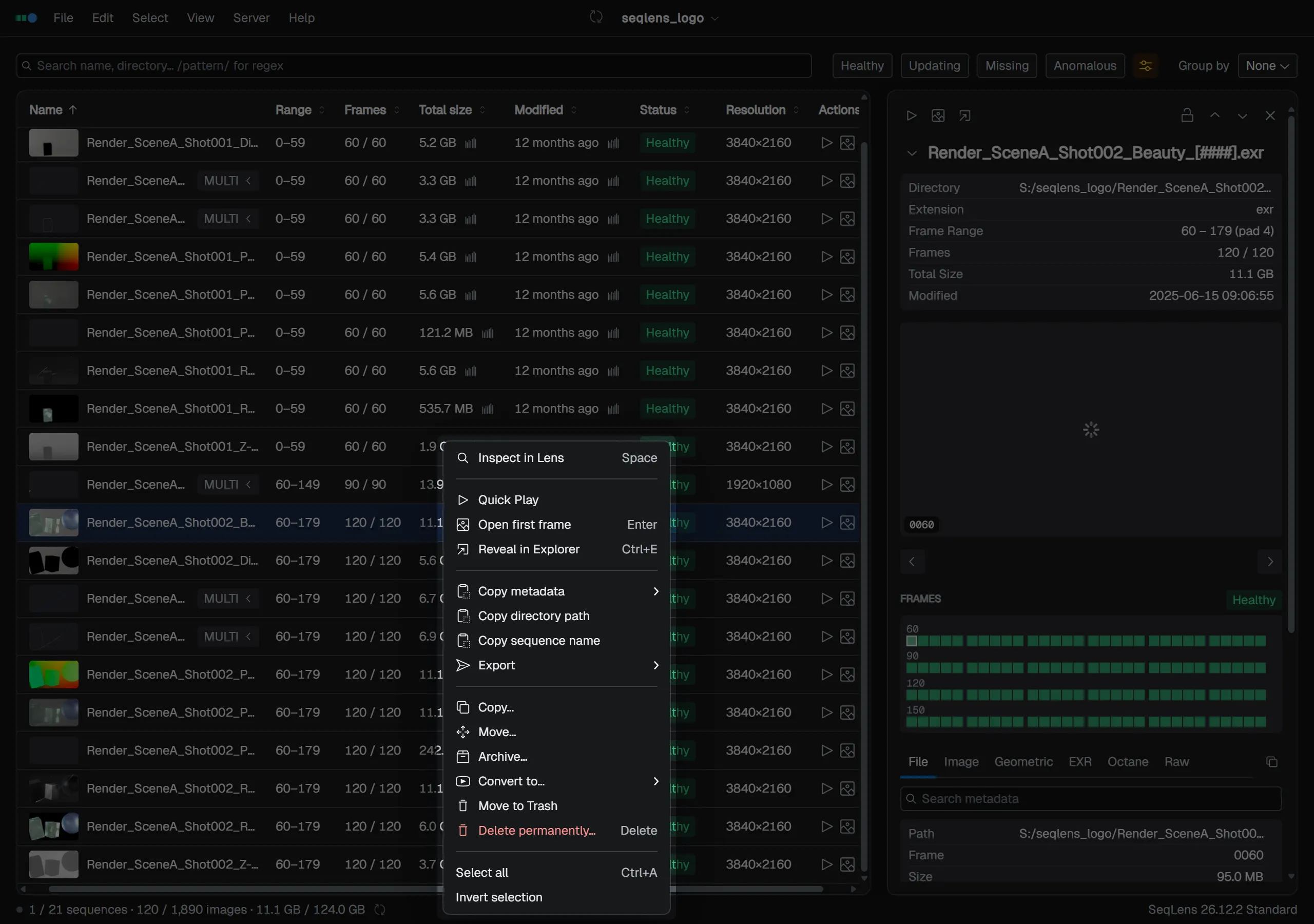Image resolution: width=1314 pixels, height=924 pixels.
Task: Toggle the Missing status filter
Action: (1007, 66)
